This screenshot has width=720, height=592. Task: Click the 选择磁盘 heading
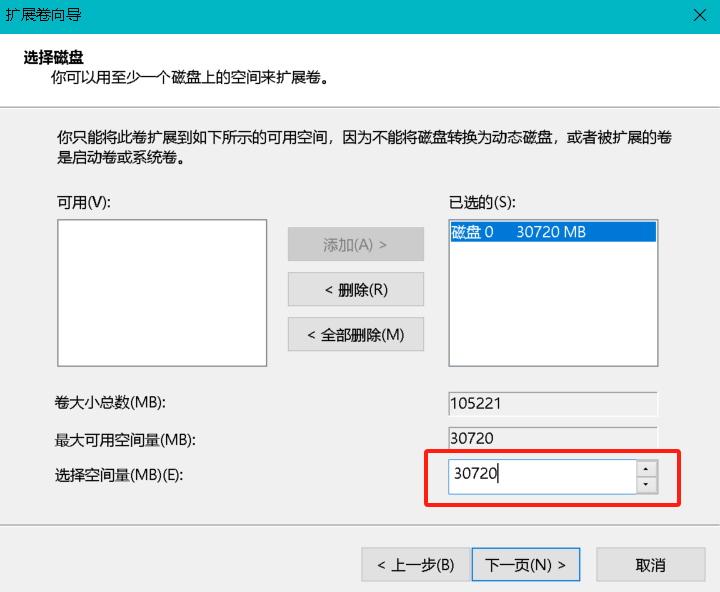tap(53, 57)
